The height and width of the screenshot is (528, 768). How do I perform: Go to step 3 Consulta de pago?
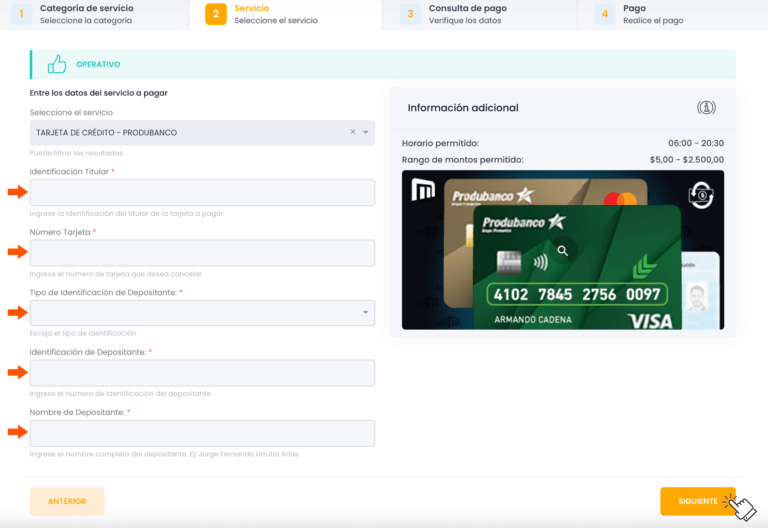[x=480, y=14]
